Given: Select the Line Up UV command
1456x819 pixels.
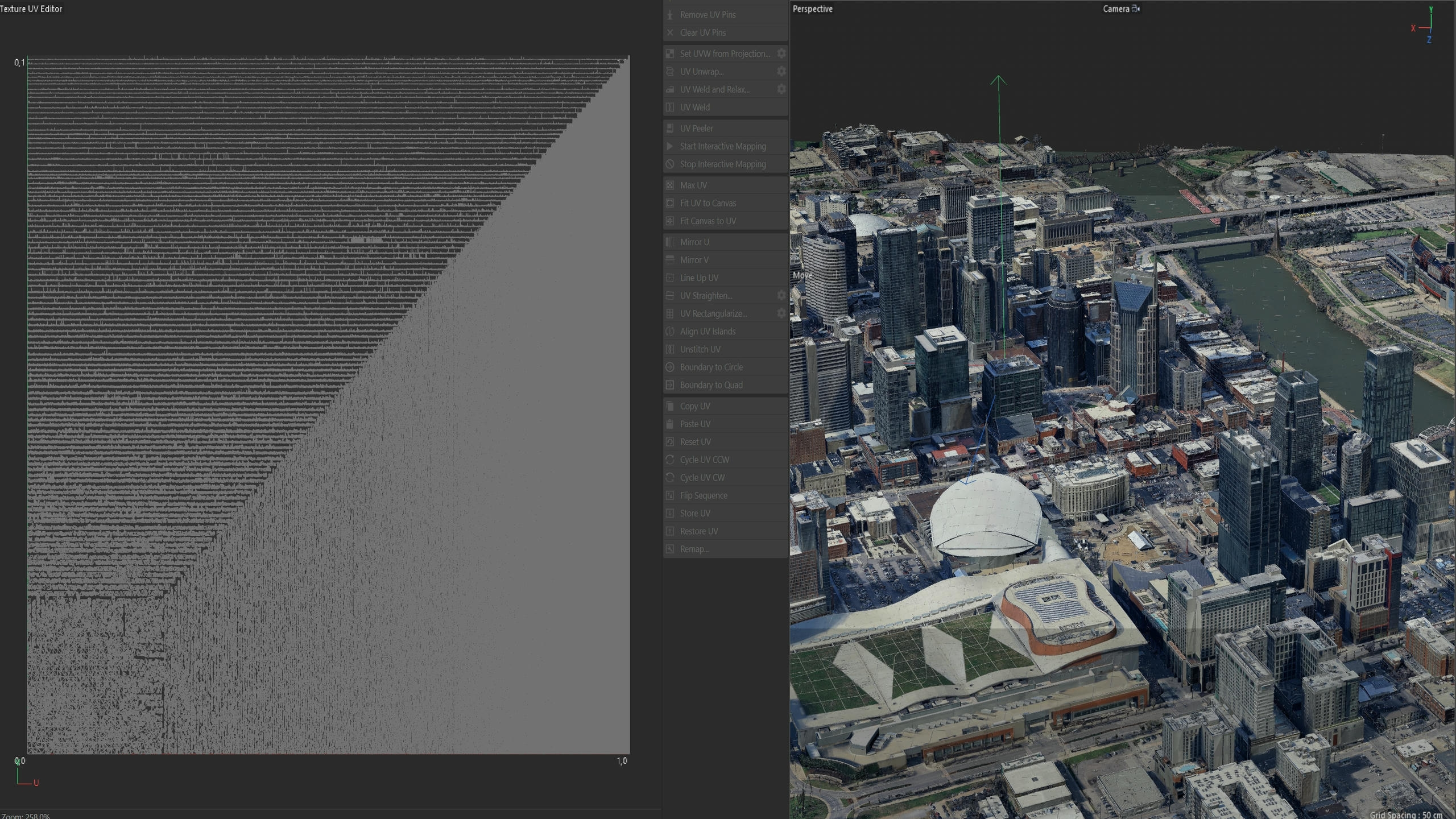Looking at the screenshot, I should pos(725,278).
